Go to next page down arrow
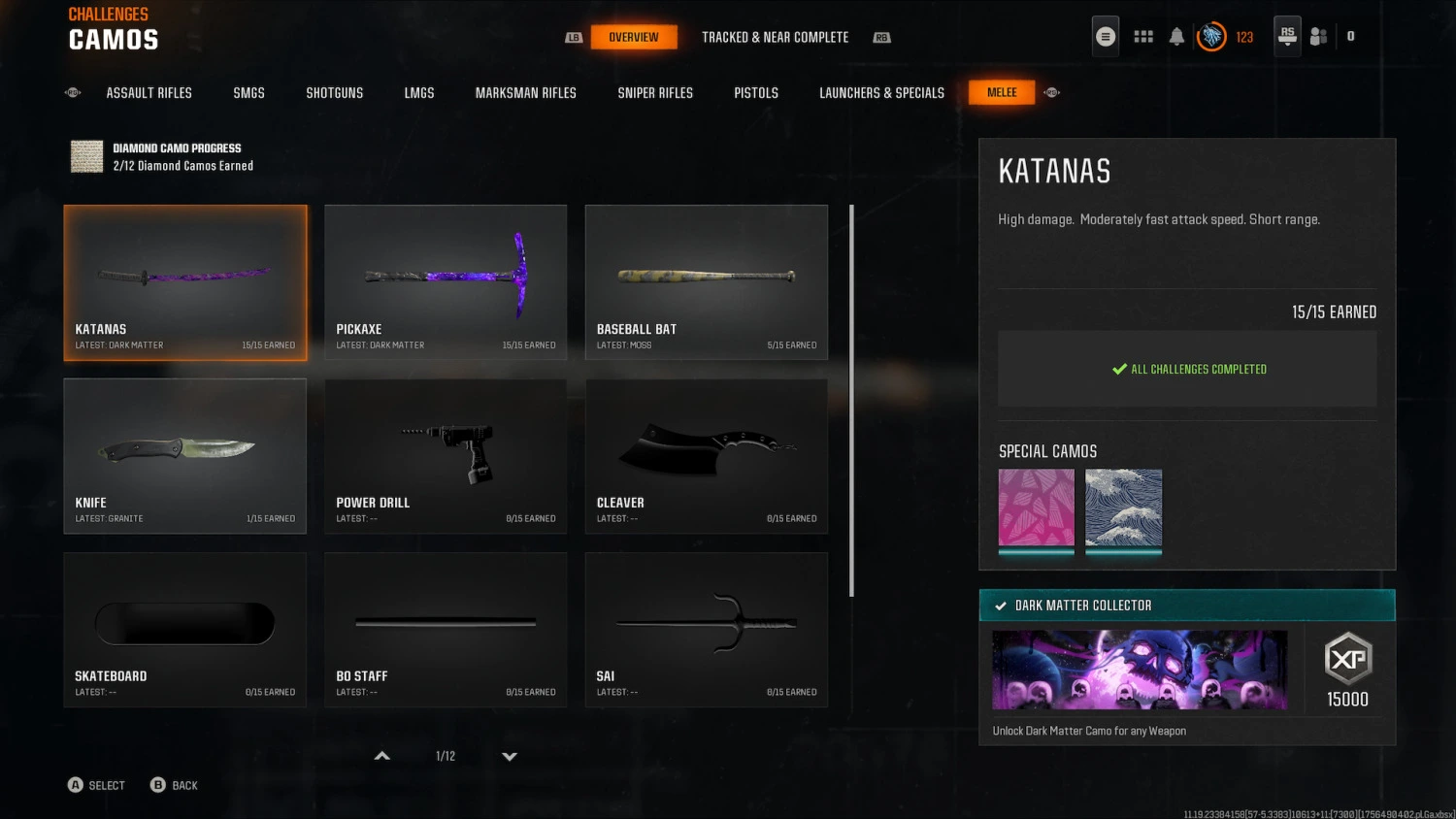The width and height of the screenshot is (1456, 819). [510, 756]
